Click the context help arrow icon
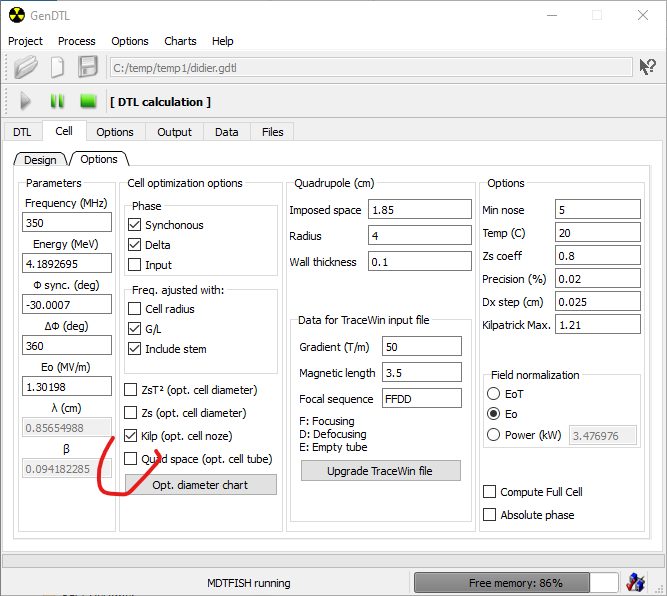The height and width of the screenshot is (596, 667). coord(648,67)
